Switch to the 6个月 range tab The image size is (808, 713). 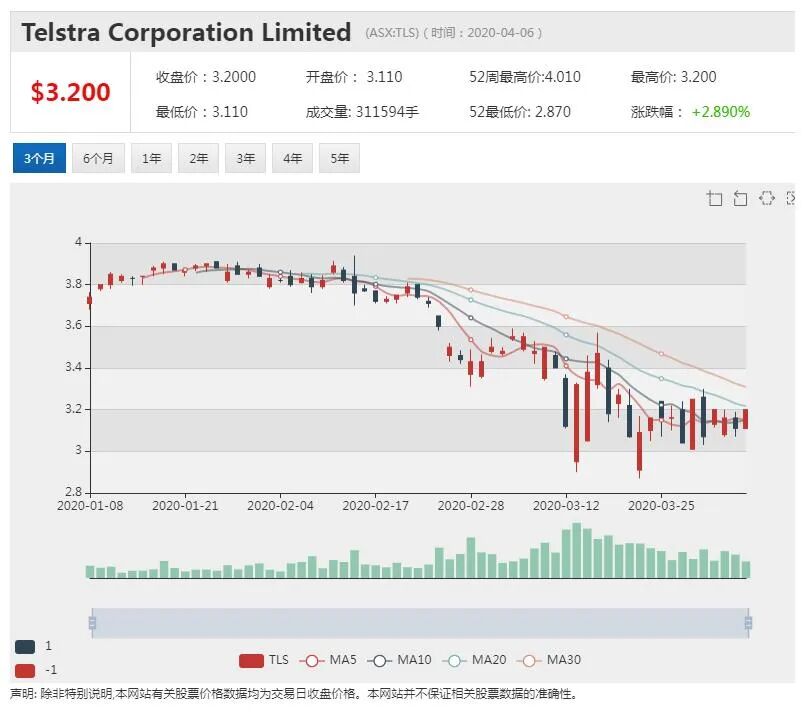[98, 158]
